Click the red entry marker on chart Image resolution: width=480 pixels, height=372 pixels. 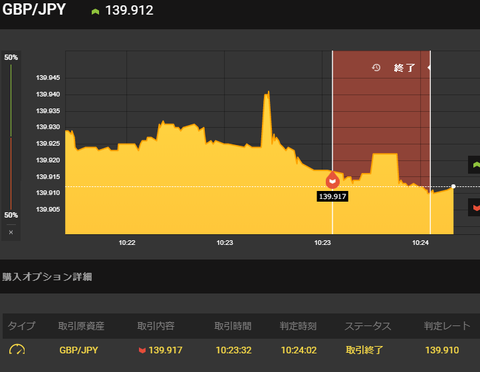pos(332,180)
